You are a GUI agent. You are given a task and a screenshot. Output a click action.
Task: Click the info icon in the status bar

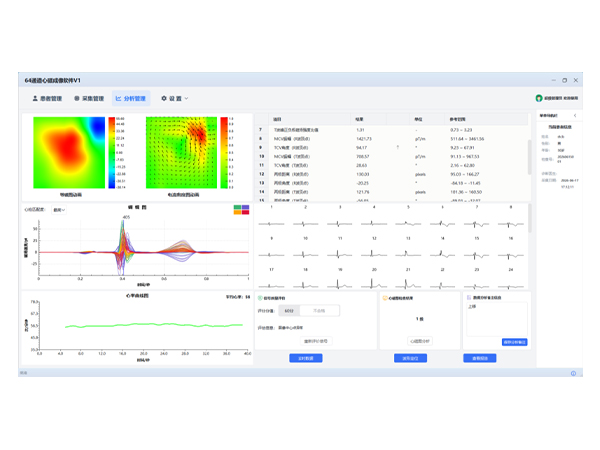click(x=573, y=373)
